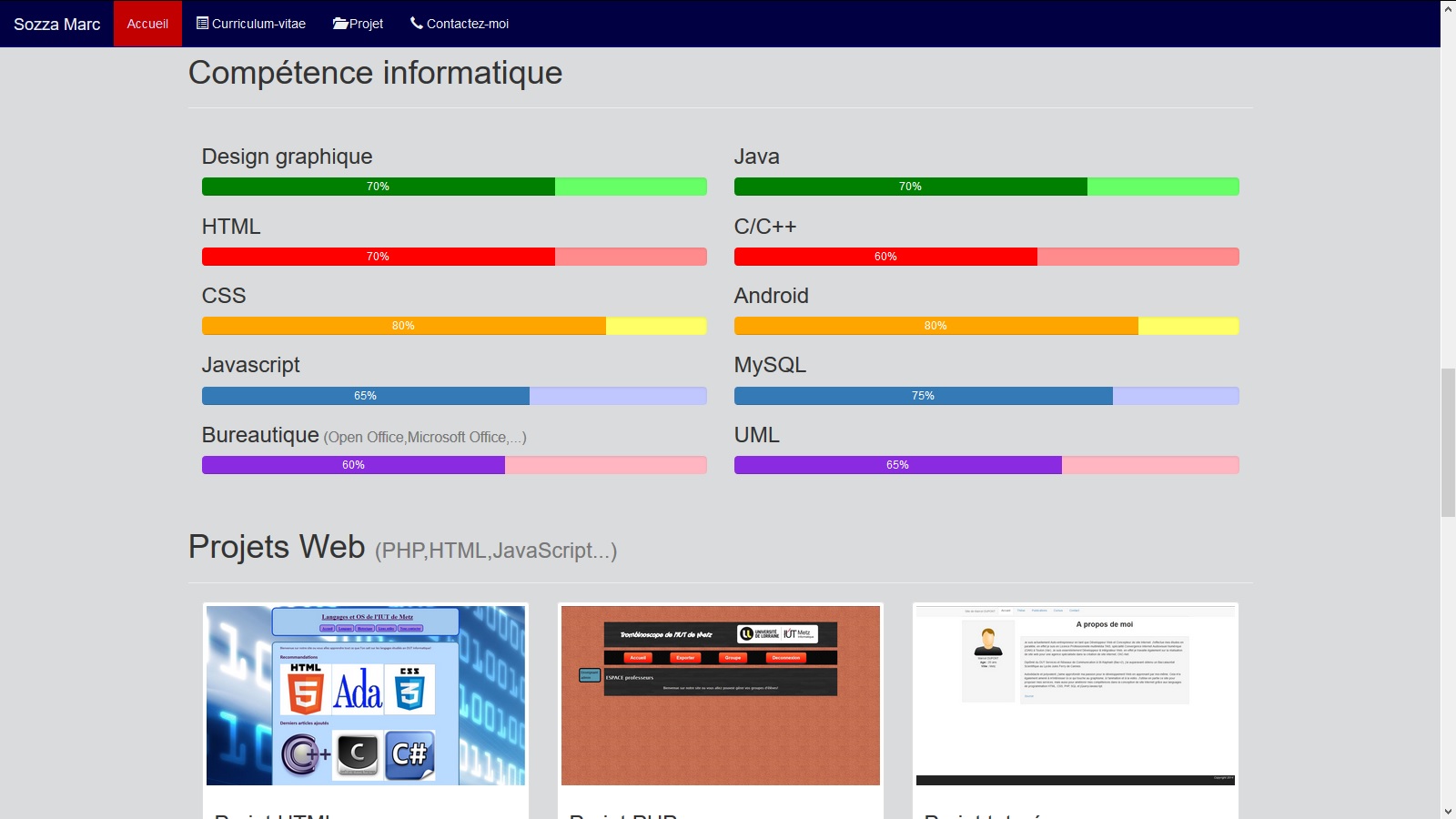Click the Javascript 65% blue progress bar
Viewport: 1456px width, 819px height.
coord(454,396)
